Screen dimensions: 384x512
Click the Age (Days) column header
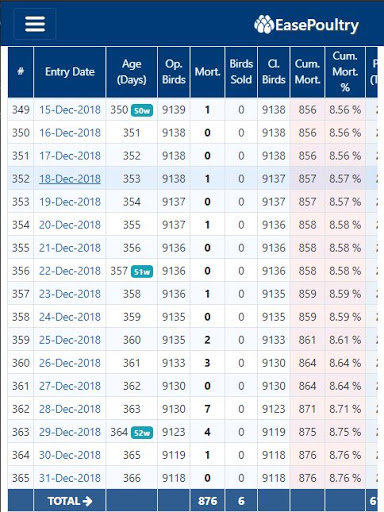pyautogui.click(x=132, y=72)
